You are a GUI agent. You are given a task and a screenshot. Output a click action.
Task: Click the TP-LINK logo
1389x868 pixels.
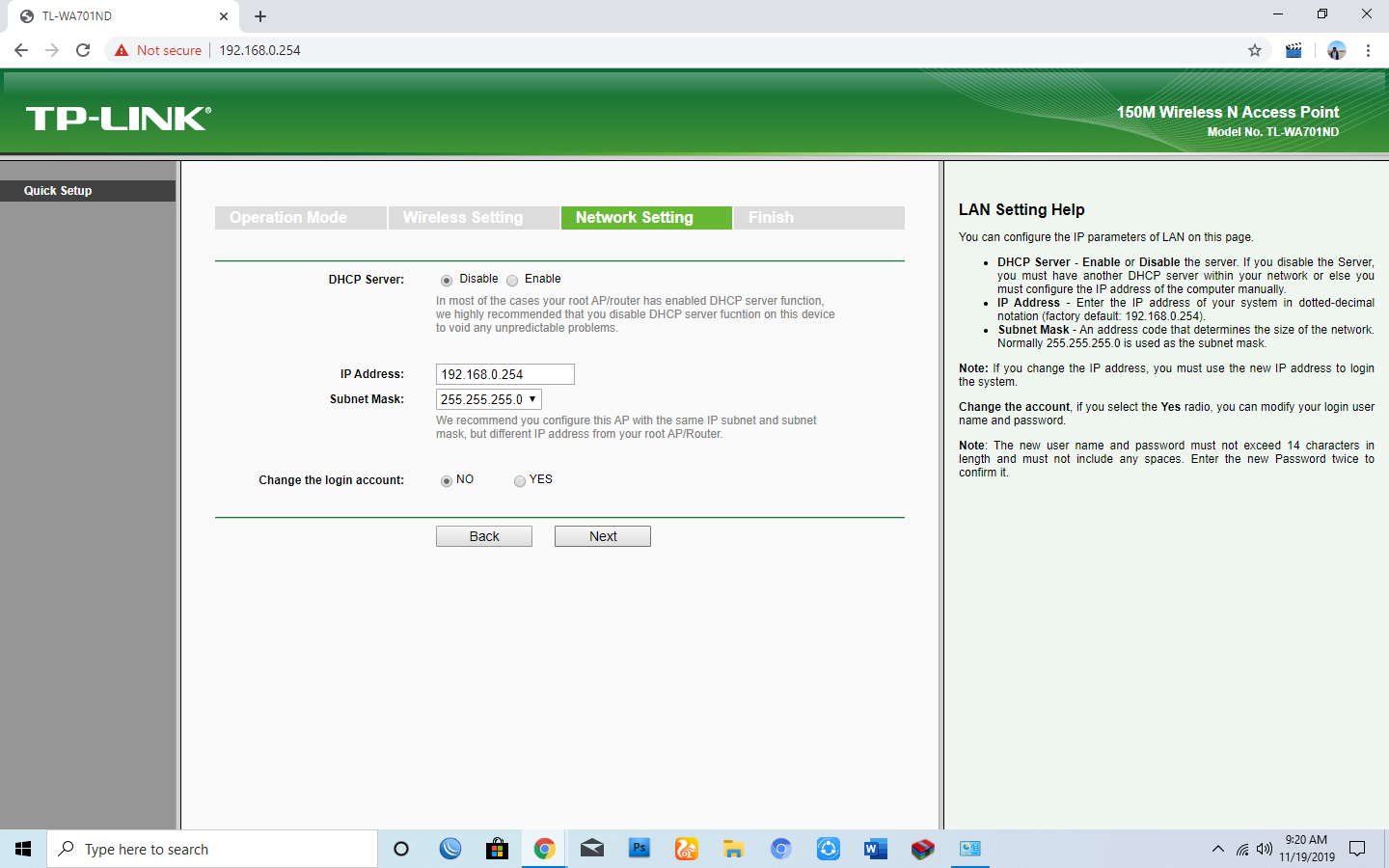118,119
